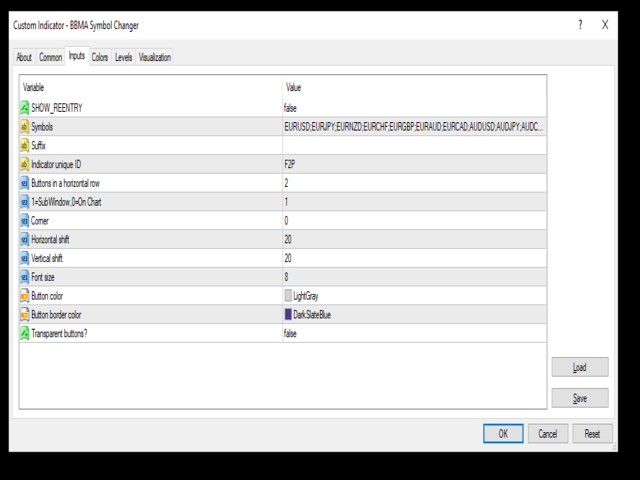This screenshot has height=480, width=640.
Task: Click the Button color type icon
Action: tap(25, 296)
